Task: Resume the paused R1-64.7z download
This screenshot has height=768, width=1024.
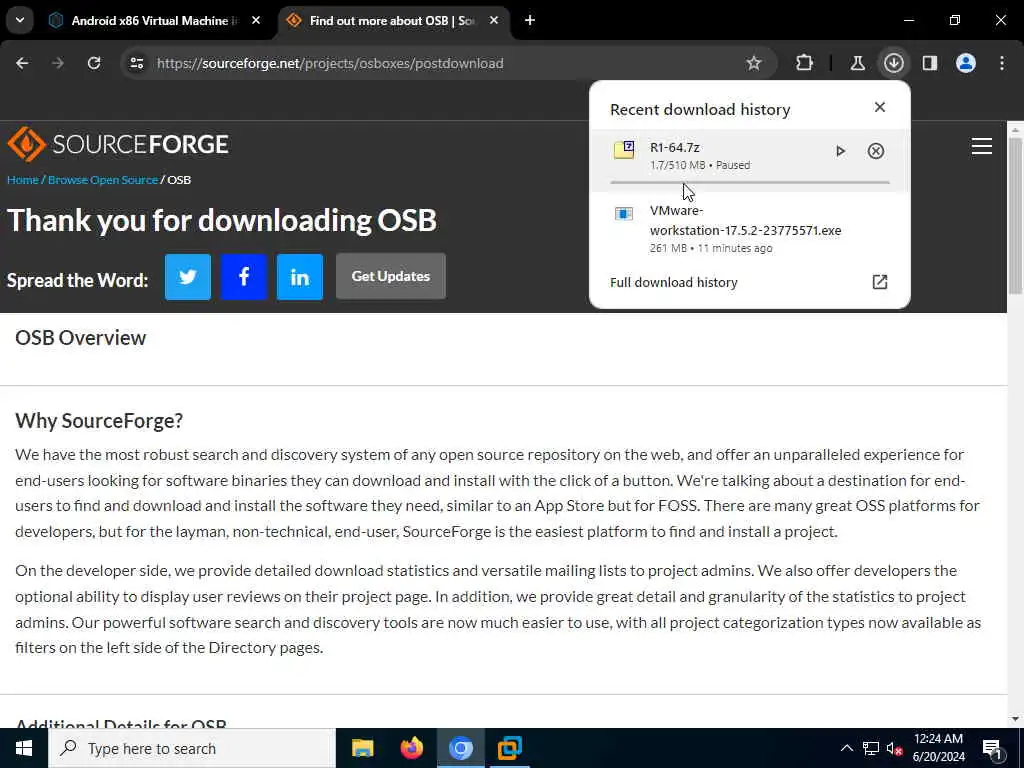Action: 840,152
